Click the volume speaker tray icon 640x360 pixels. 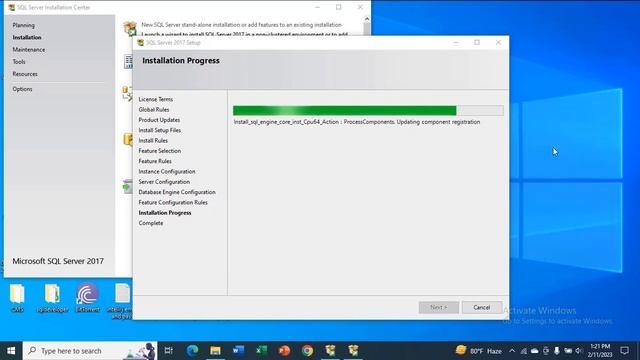point(579,351)
